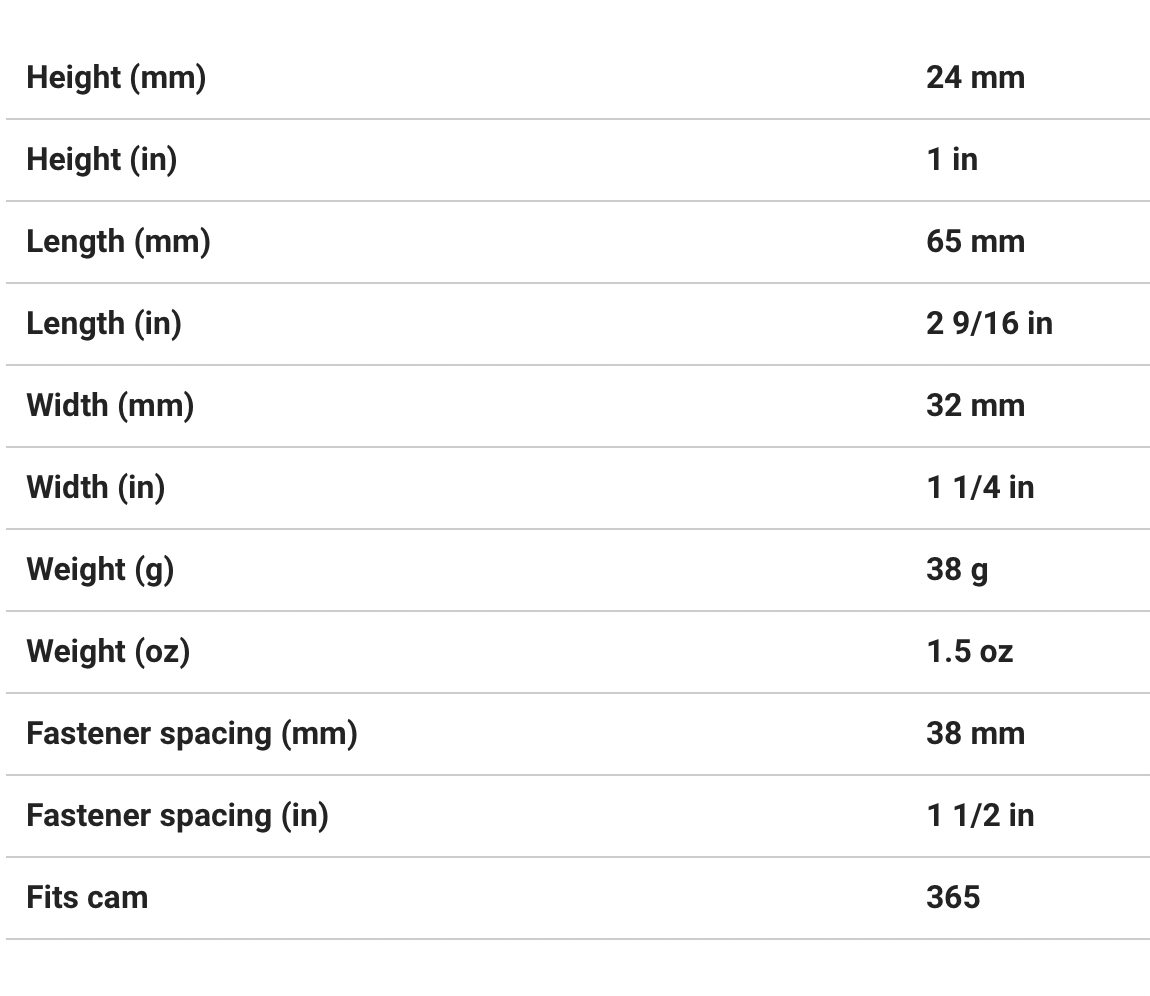Select the "65 mm" length value
The height and width of the screenshot is (996, 1150).
975,241
